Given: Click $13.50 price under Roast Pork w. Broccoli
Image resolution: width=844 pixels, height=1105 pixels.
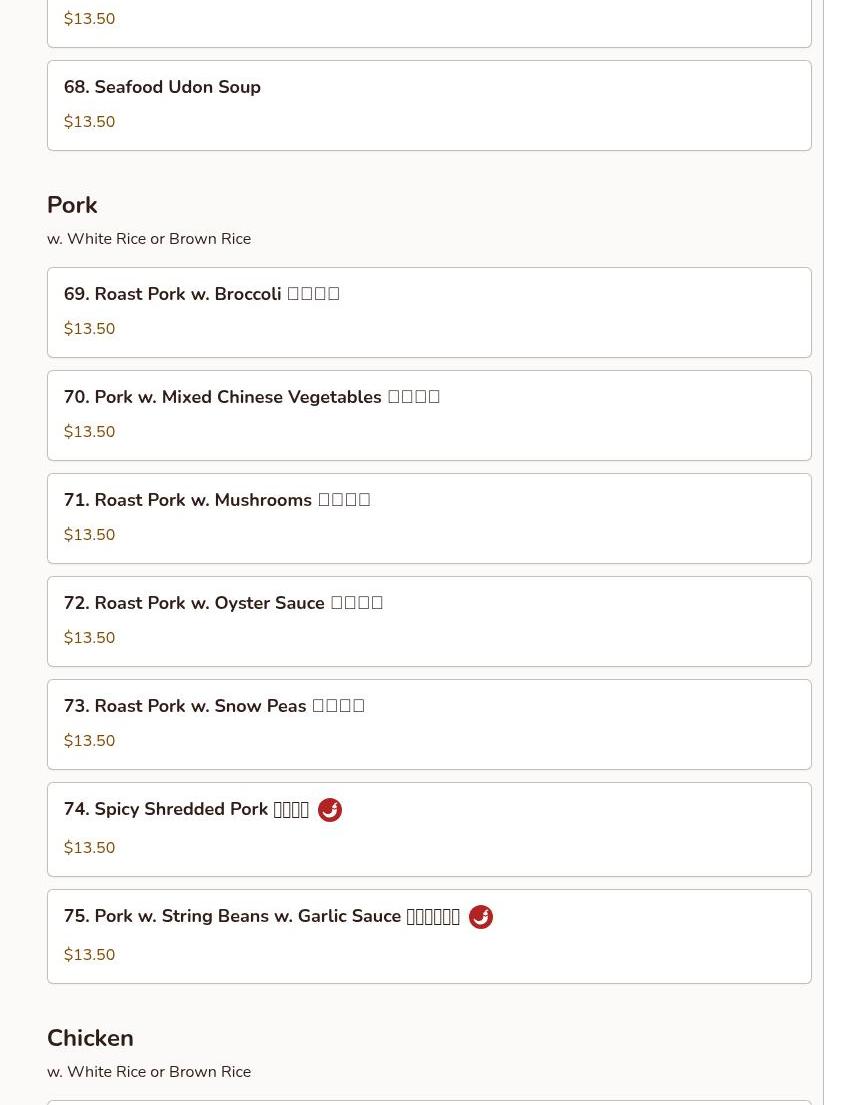Looking at the screenshot, I should pyautogui.click(x=89, y=329).
